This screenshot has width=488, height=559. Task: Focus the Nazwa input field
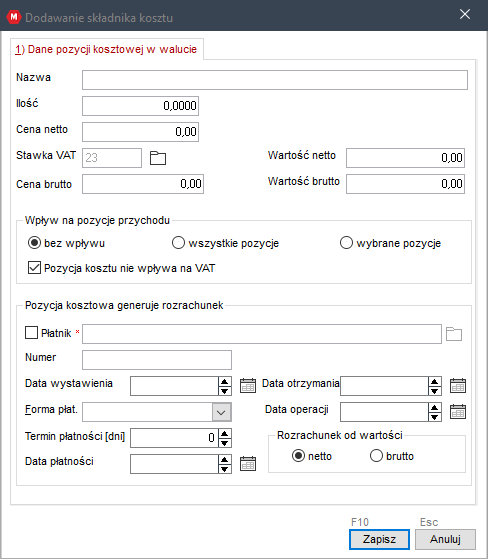275,80
